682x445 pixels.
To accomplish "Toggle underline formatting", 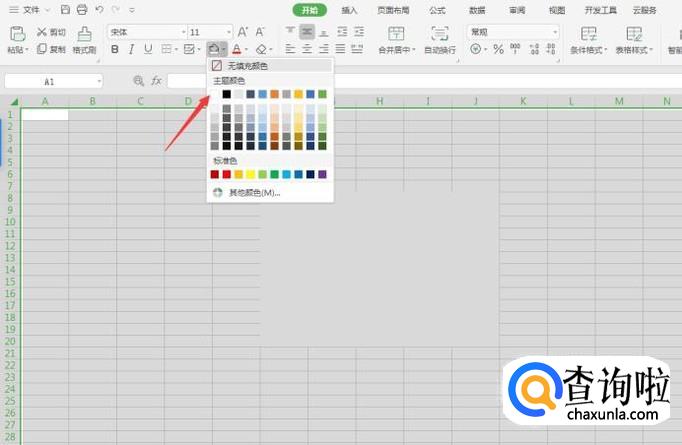I will click(148, 49).
